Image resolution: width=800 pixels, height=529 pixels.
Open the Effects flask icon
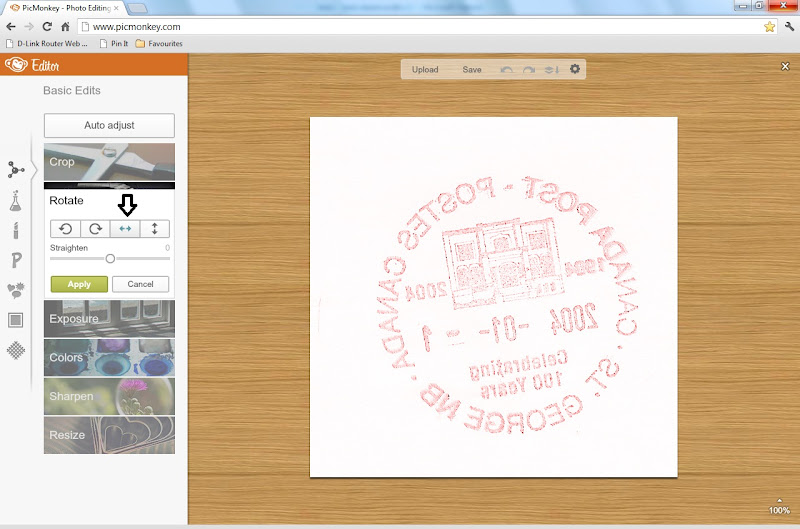coord(15,201)
